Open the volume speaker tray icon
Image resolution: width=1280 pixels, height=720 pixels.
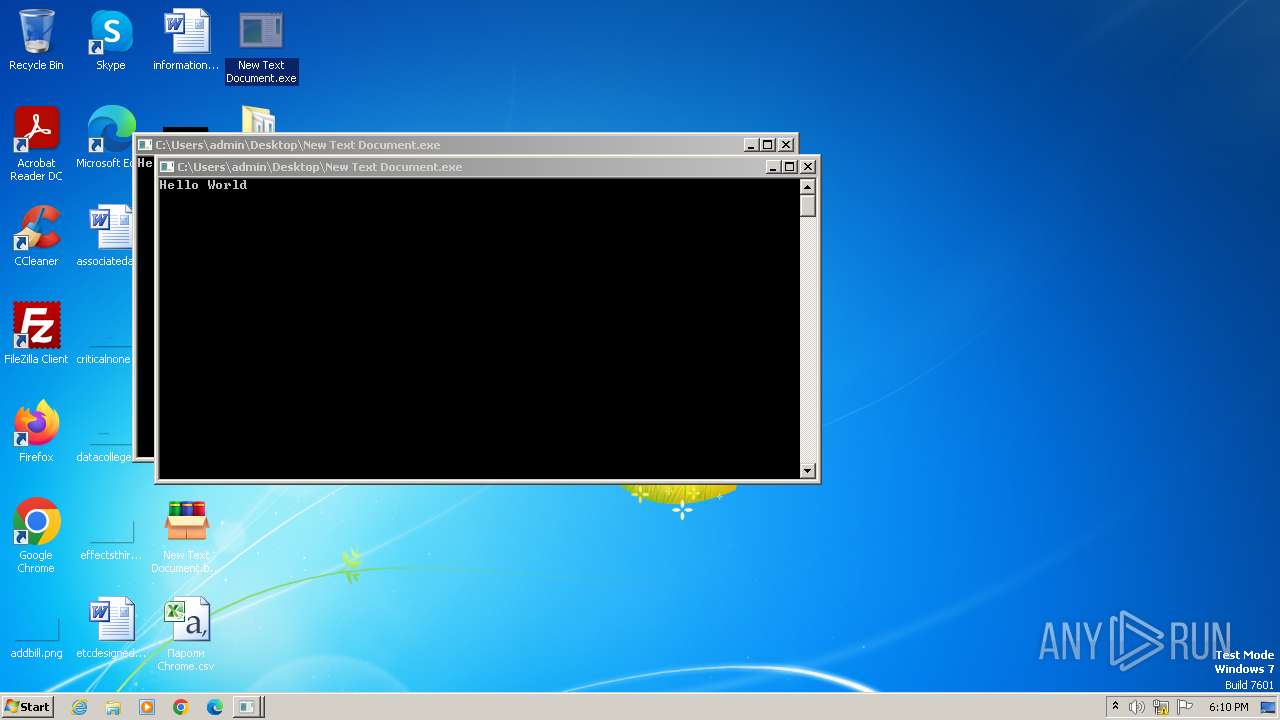pos(1137,707)
